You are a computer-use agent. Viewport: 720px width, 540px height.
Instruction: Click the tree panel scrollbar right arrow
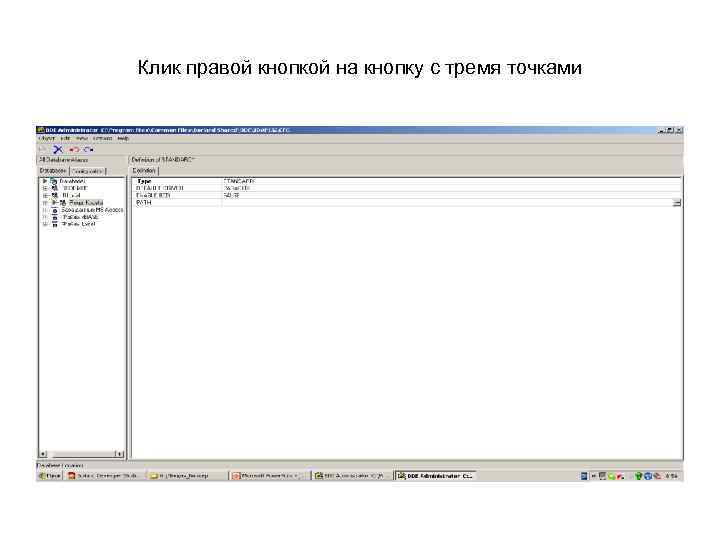point(119,454)
